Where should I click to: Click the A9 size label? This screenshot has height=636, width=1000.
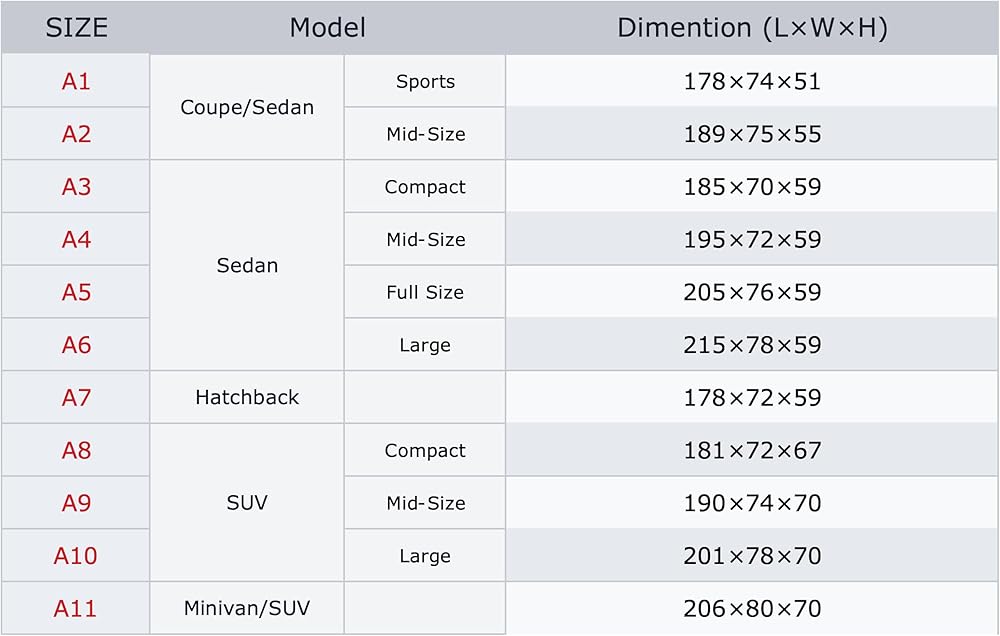[76, 503]
